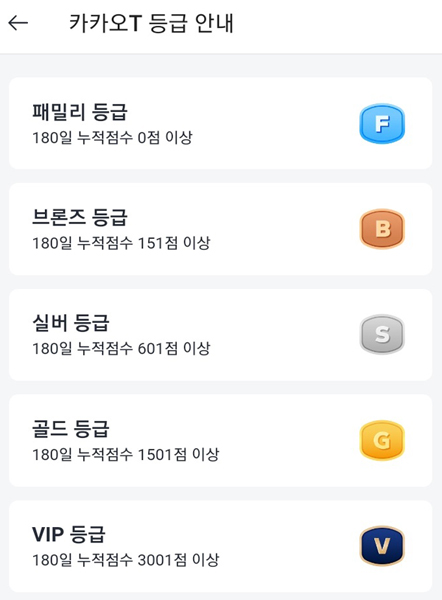Click the 카카오T 등급 안내 page header
The height and width of the screenshot is (600, 442).
tap(152, 23)
